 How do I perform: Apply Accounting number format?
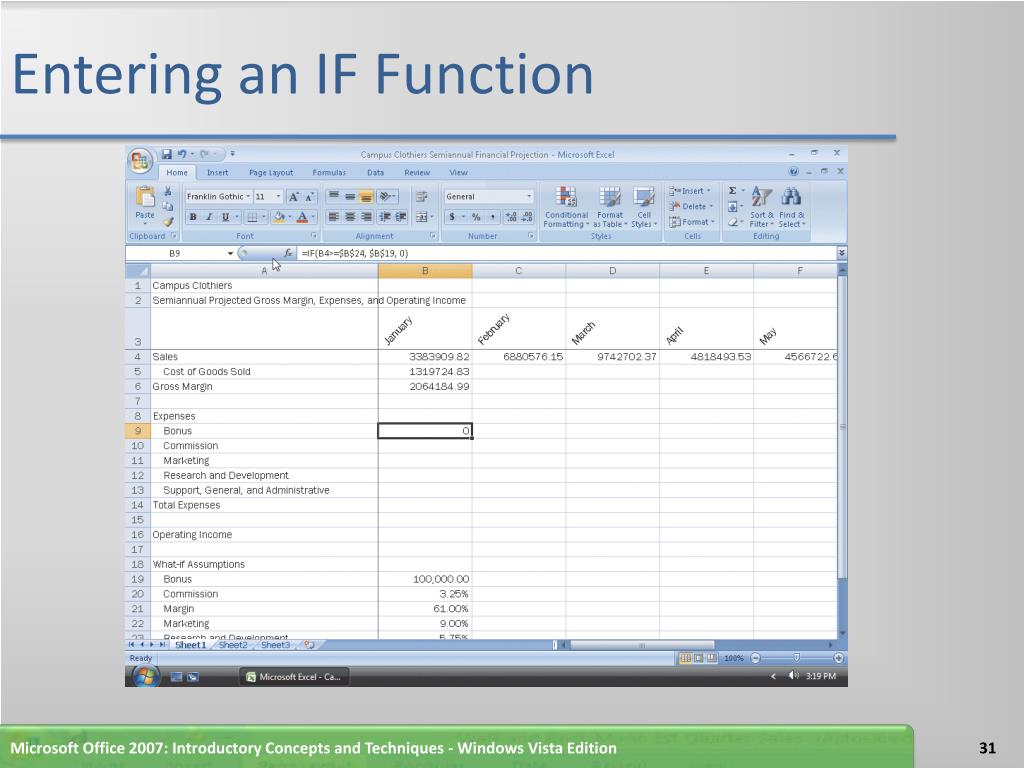[x=452, y=217]
